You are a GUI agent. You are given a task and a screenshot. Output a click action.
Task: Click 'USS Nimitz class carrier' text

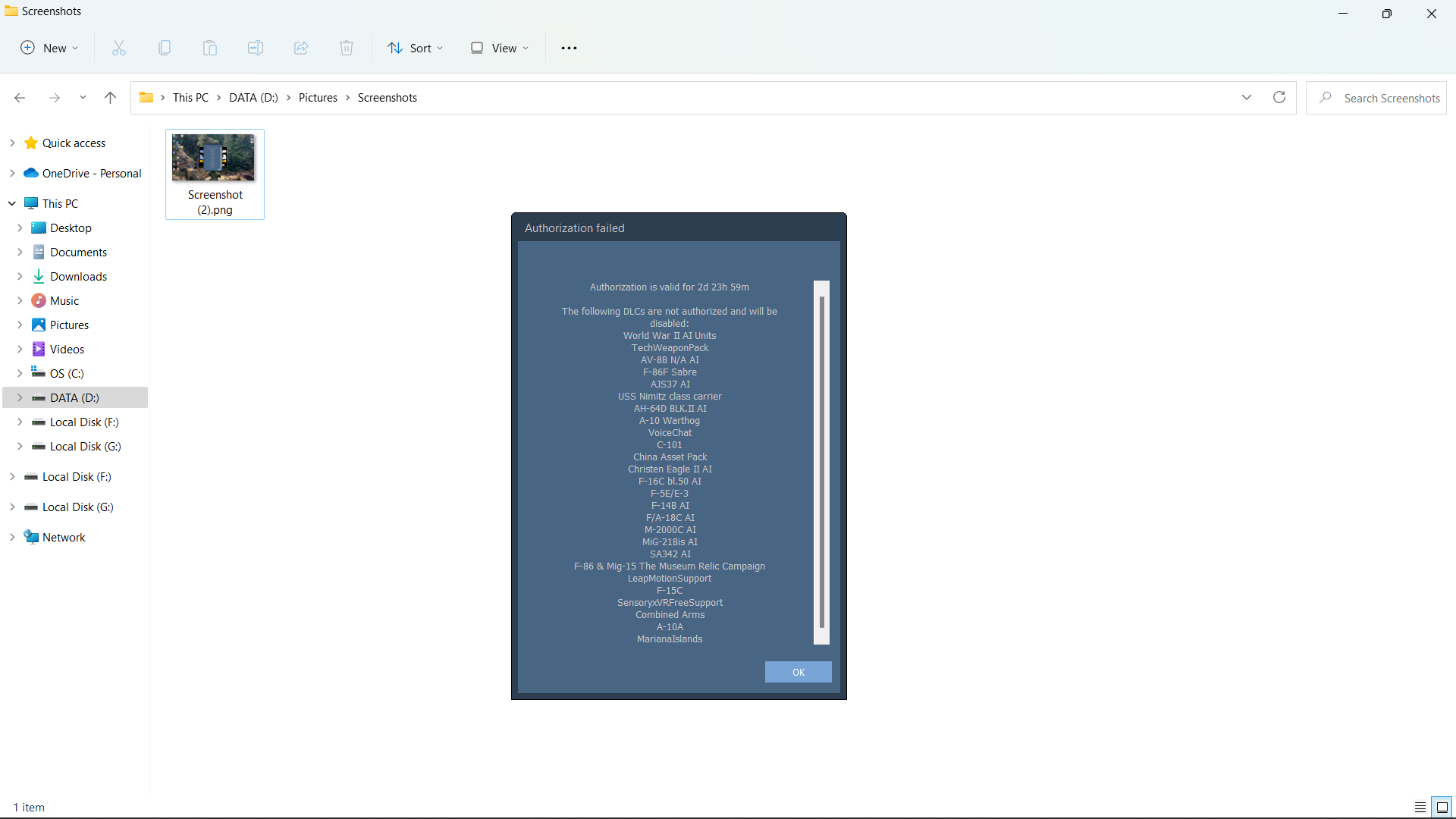[x=670, y=397]
